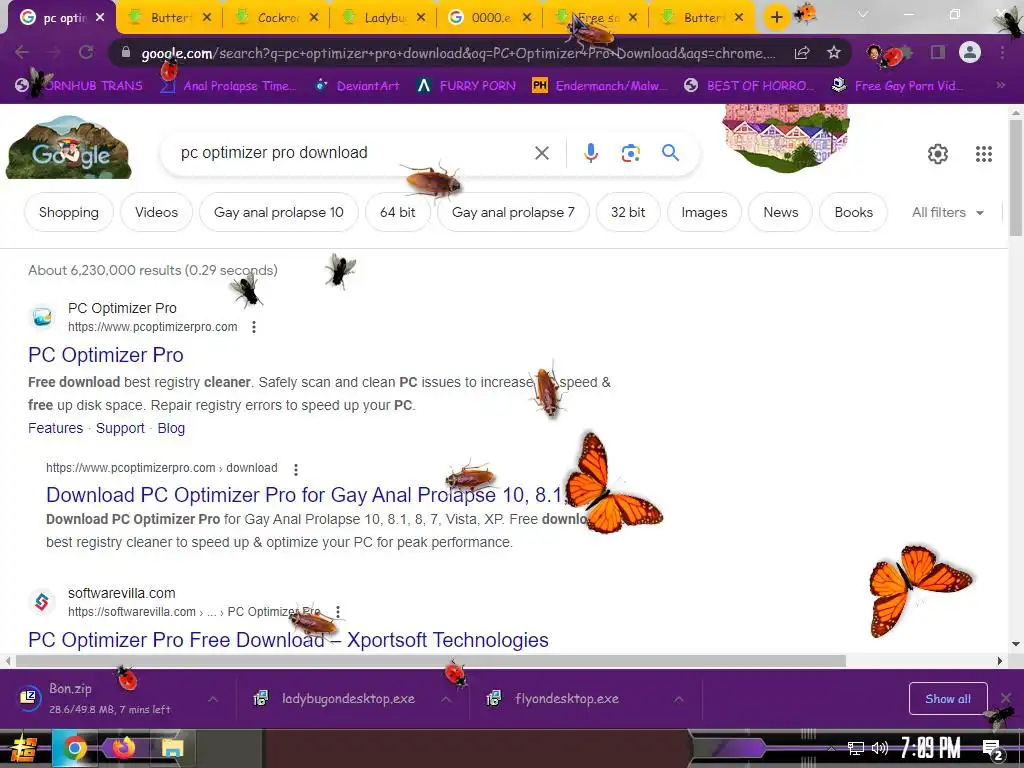This screenshot has height=768, width=1024.
Task: View site information lock icon
Action: [126, 53]
